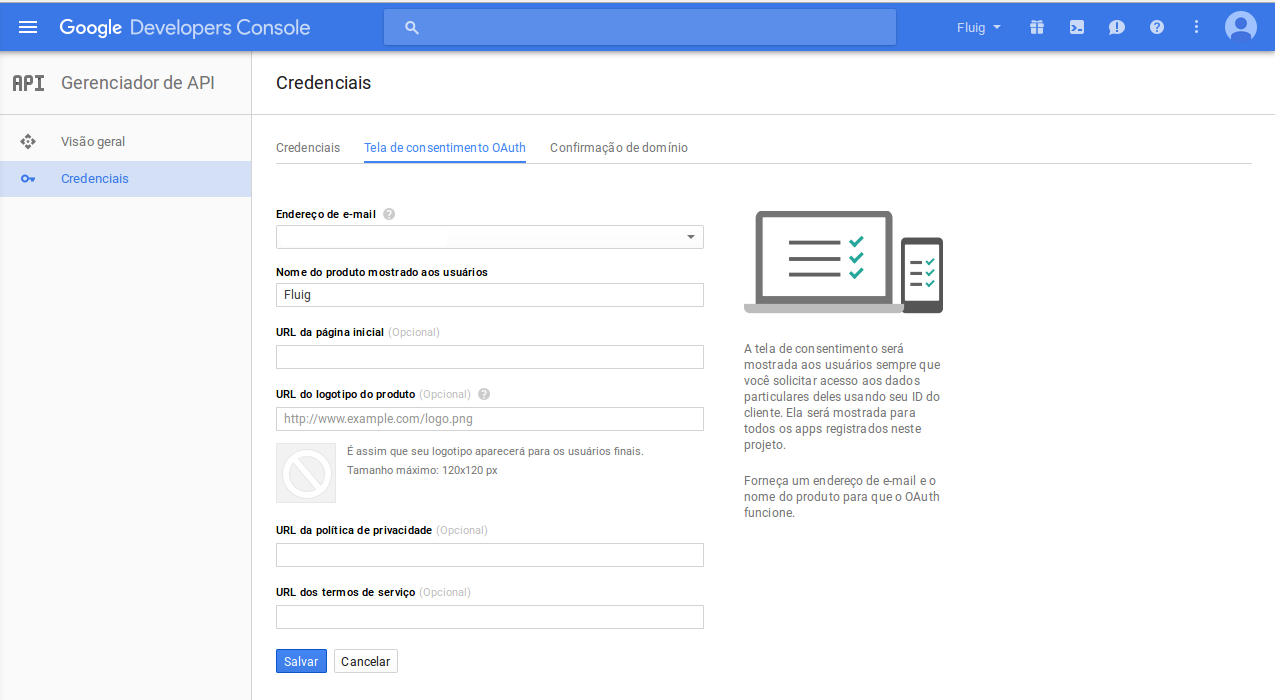Focus the URL dos termos de serviço field
Screen dimensions: 1275x700
point(490,617)
